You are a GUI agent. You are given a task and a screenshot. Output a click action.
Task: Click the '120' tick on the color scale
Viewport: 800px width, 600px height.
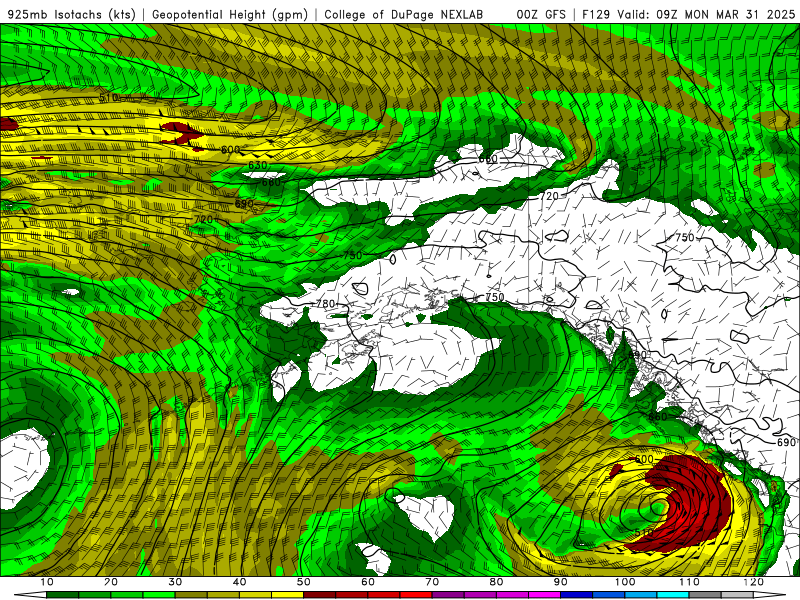(754, 582)
